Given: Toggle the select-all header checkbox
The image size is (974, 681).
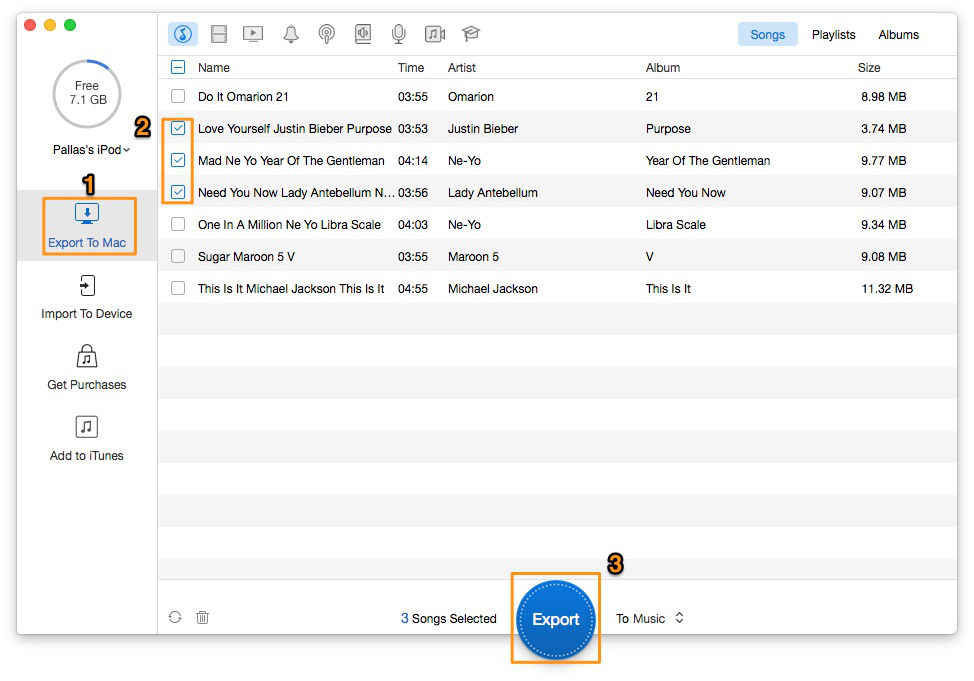Looking at the screenshot, I should [178, 67].
